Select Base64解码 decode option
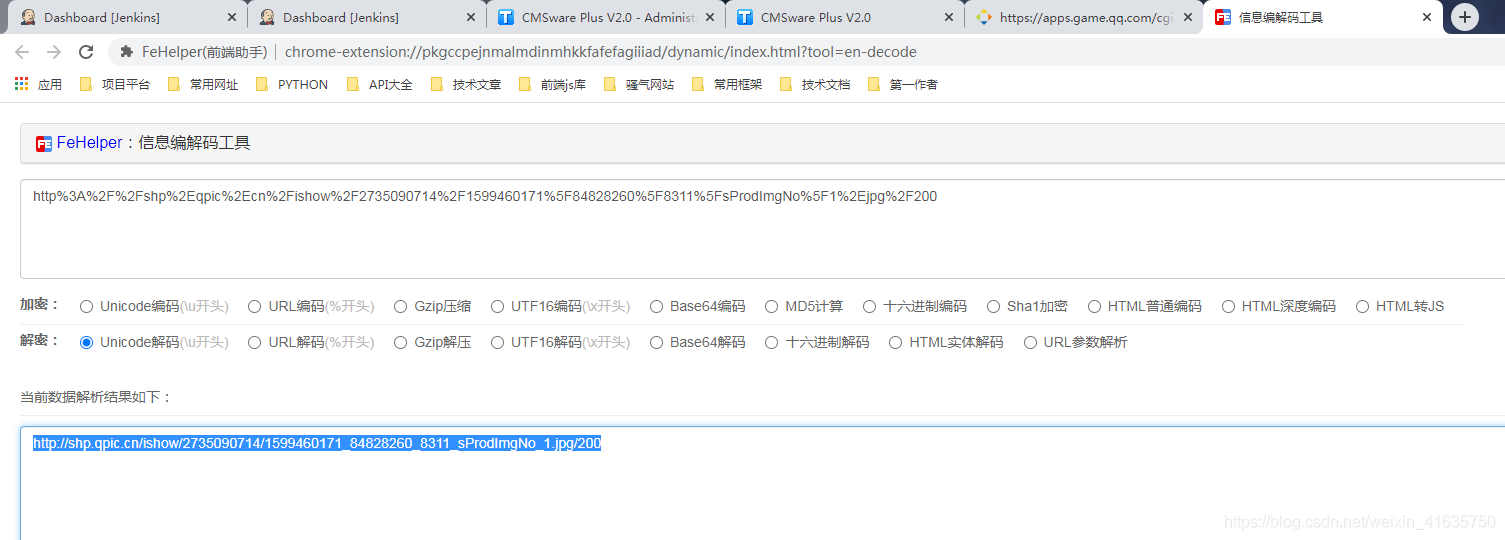1505x540 pixels. [x=656, y=343]
